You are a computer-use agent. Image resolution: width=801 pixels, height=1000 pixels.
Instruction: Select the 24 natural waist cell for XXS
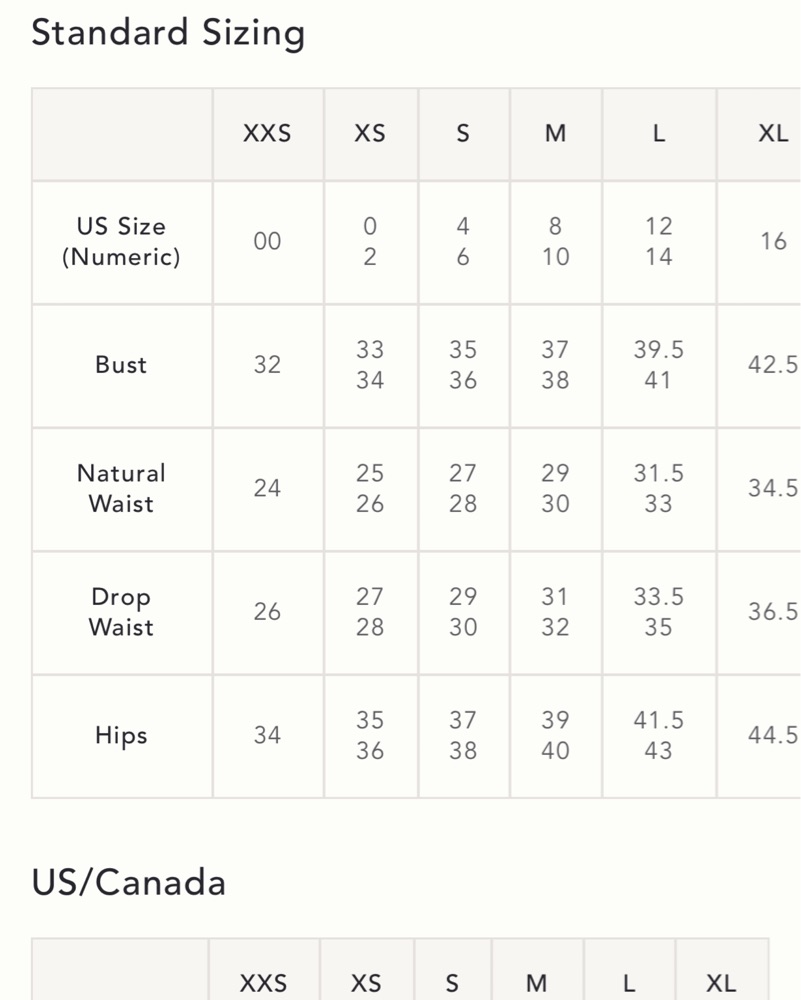click(267, 489)
